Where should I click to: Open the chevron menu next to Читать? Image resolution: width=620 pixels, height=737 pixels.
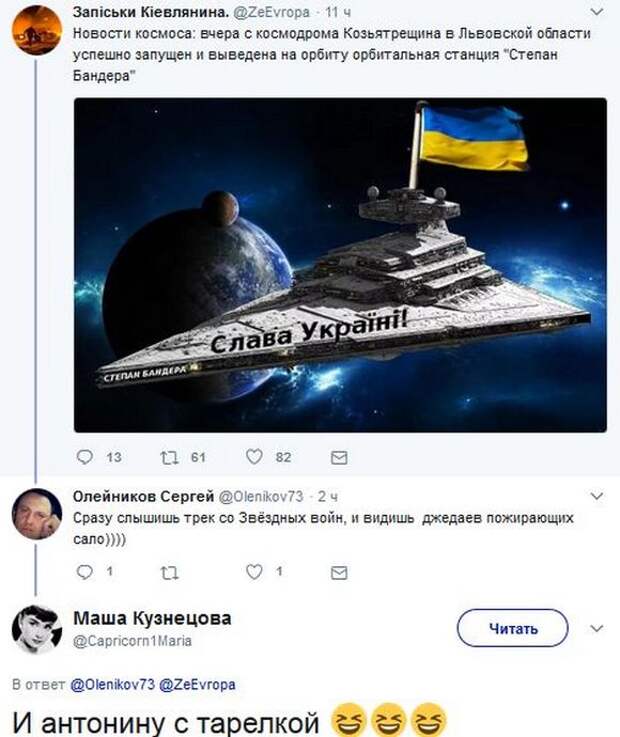596,629
